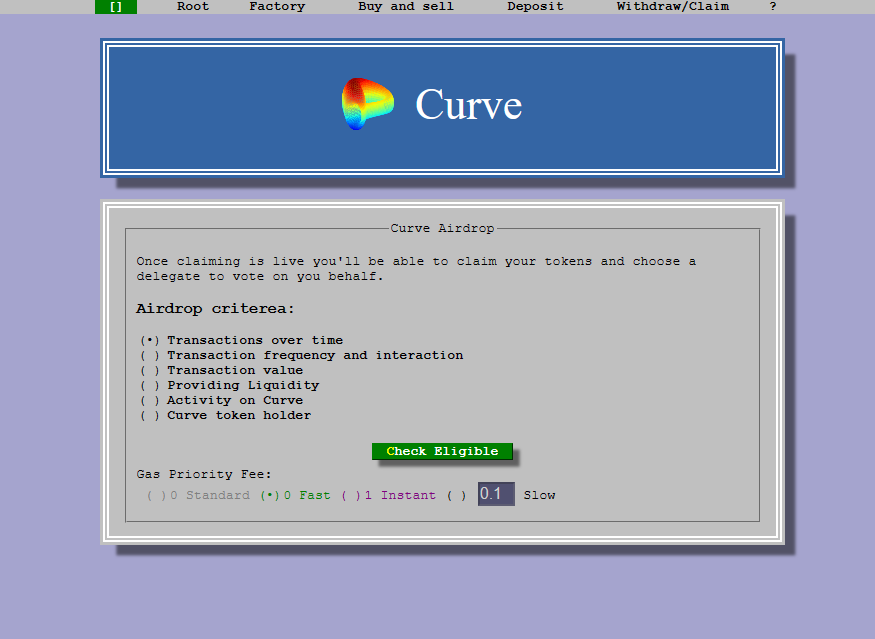This screenshot has width=875, height=639.
Task: Click the Curve rainbow logo
Action: [368, 104]
